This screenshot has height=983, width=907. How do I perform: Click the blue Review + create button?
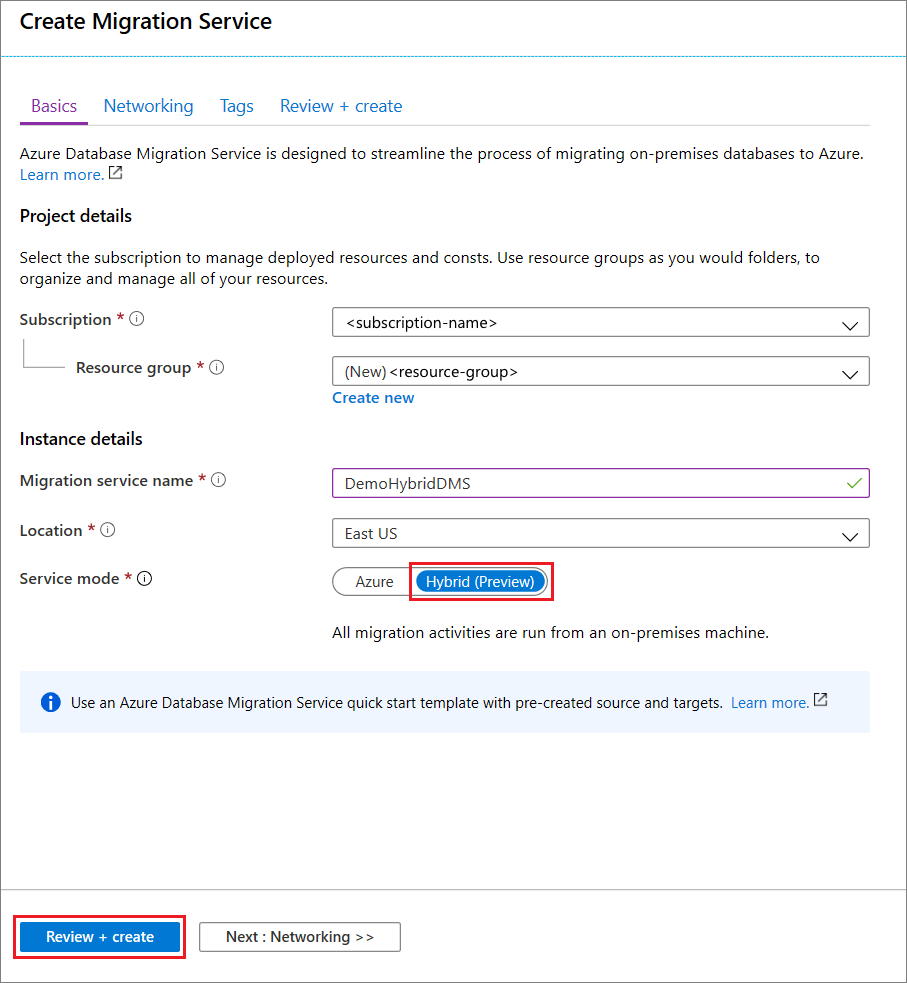100,937
